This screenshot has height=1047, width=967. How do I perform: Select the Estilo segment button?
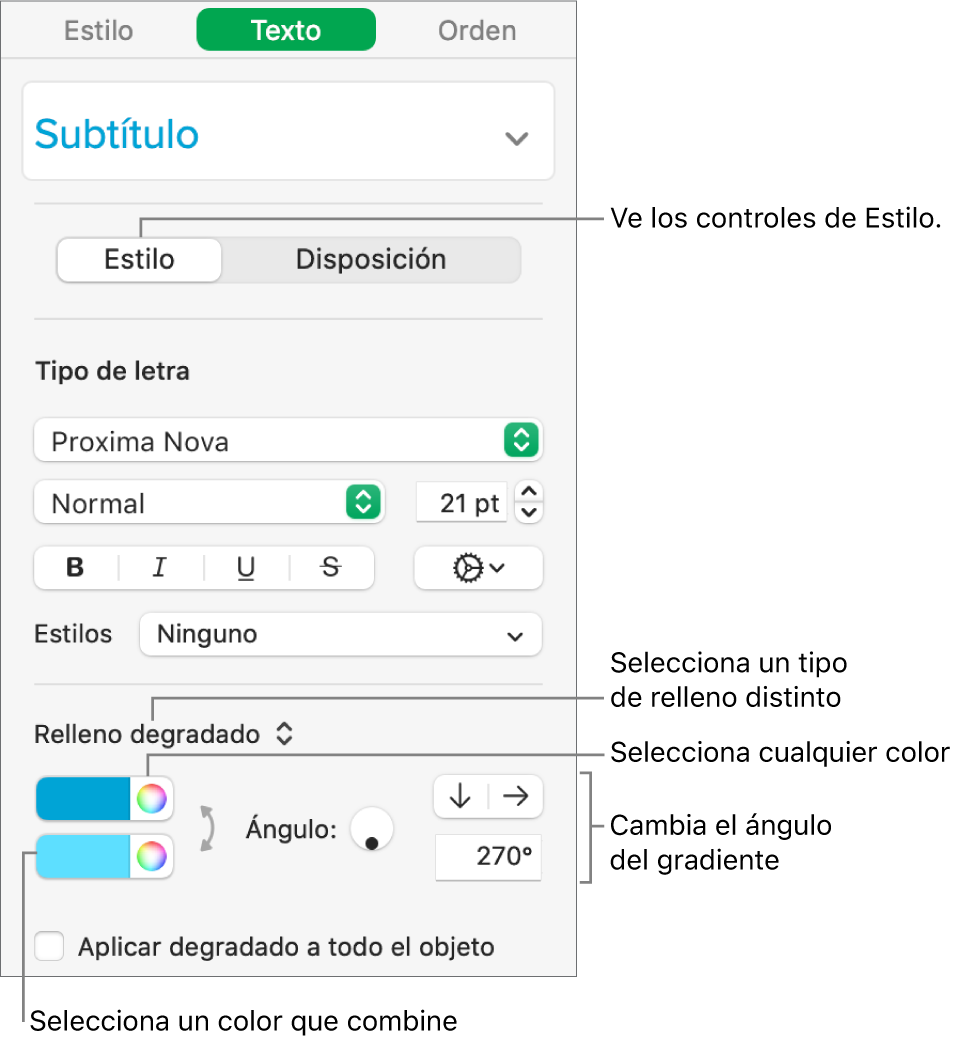click(139, 260)
